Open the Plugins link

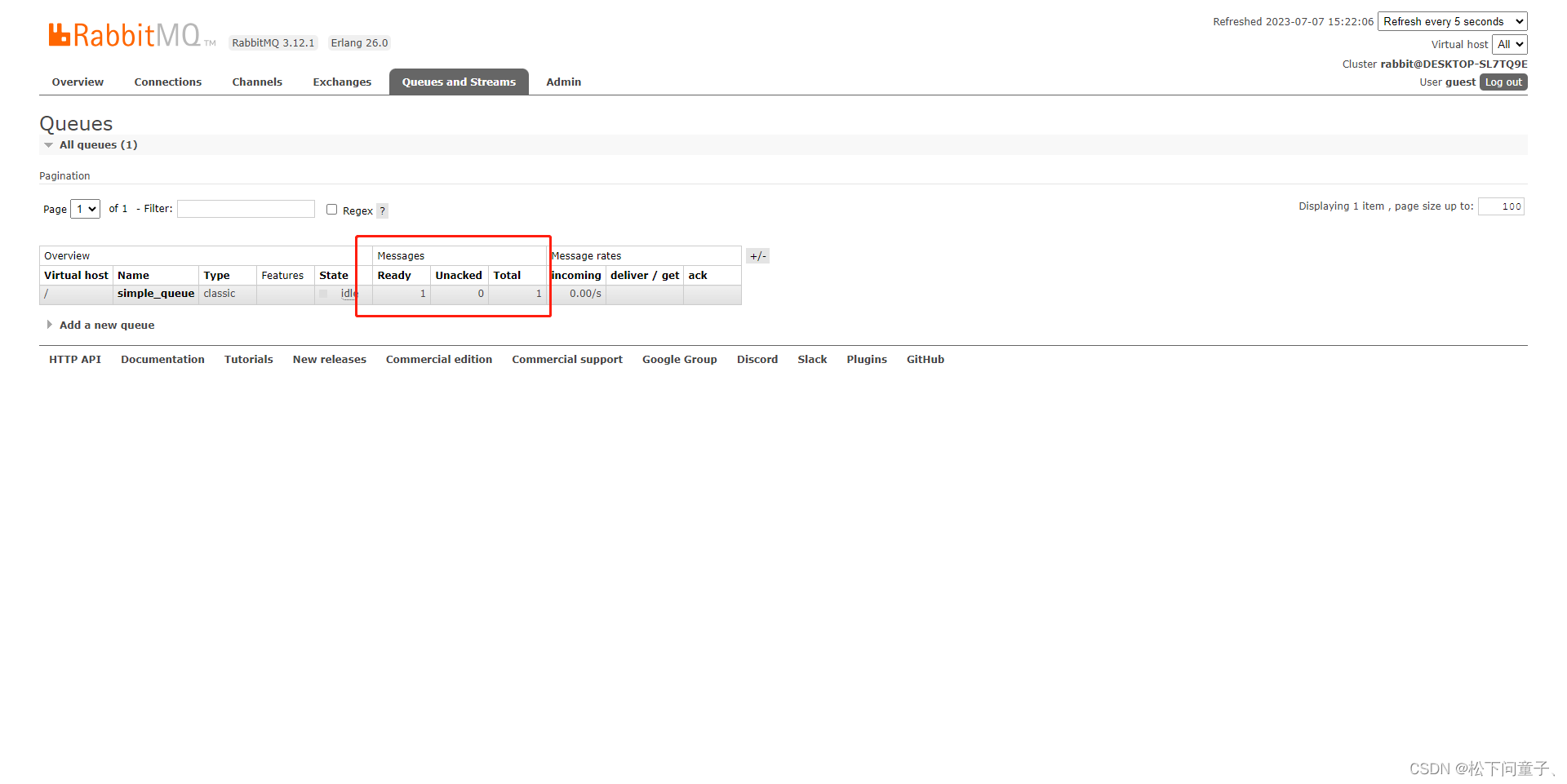867,360
